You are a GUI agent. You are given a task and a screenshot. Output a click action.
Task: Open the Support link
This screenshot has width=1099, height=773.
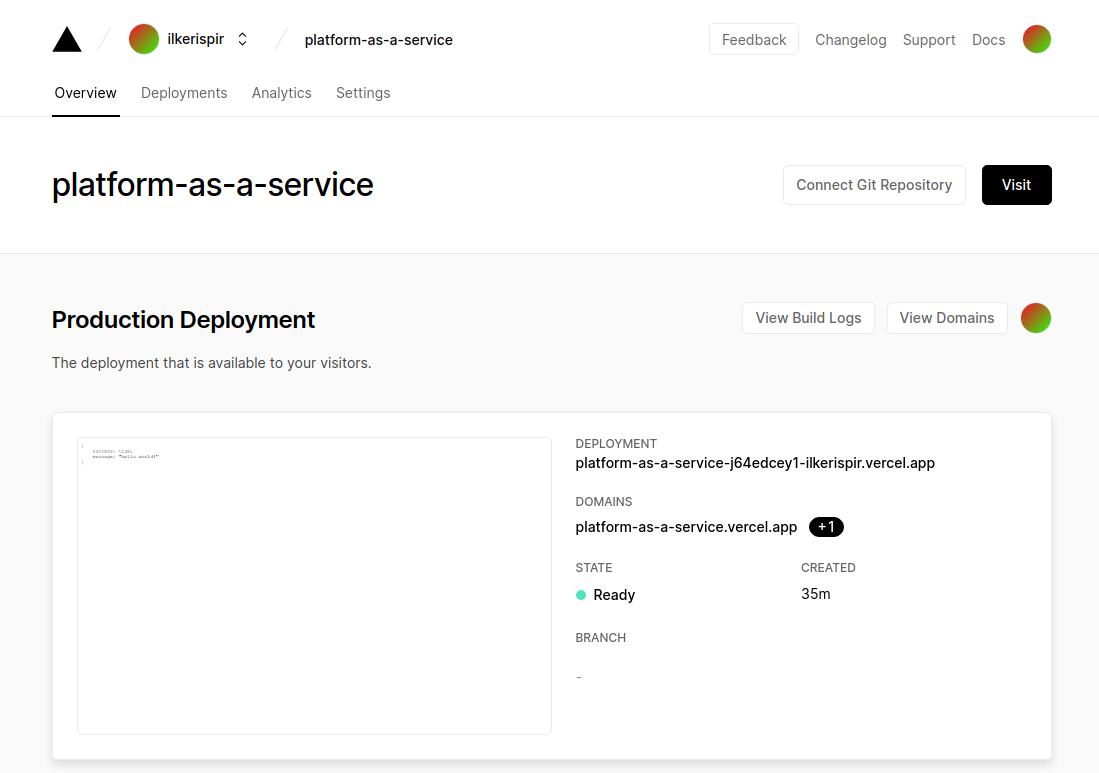[x=929, y=40]
